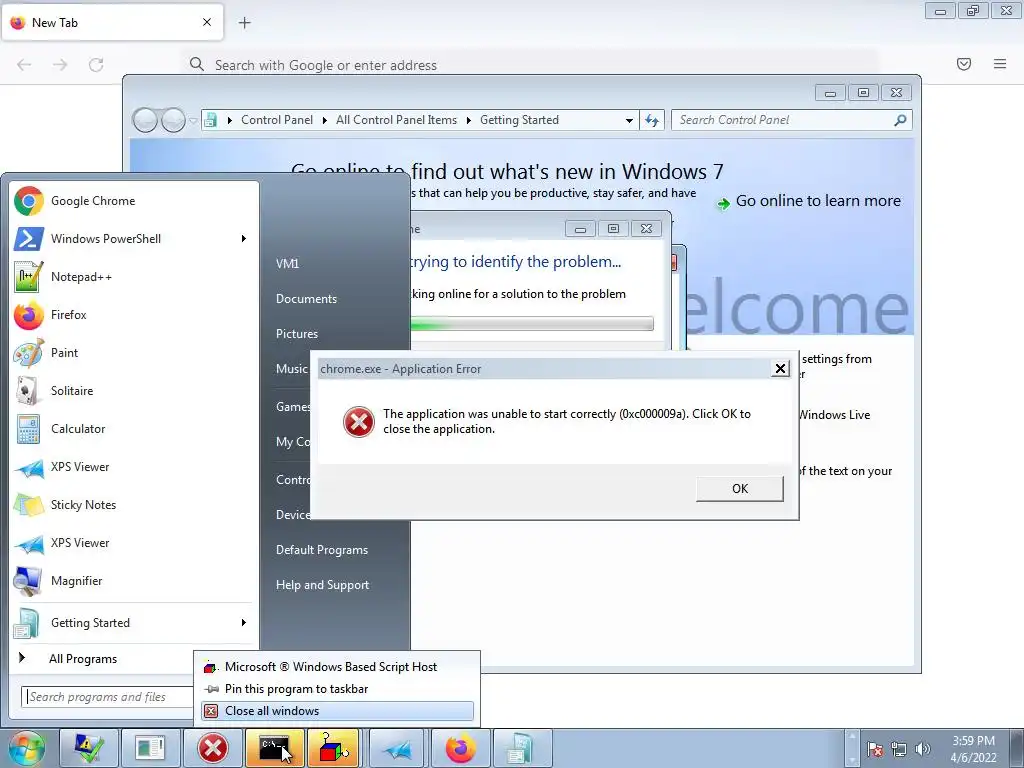1024x768 pixels.
Task: Open Windows Script Host taskbar button
Action: tap(334, 748)
